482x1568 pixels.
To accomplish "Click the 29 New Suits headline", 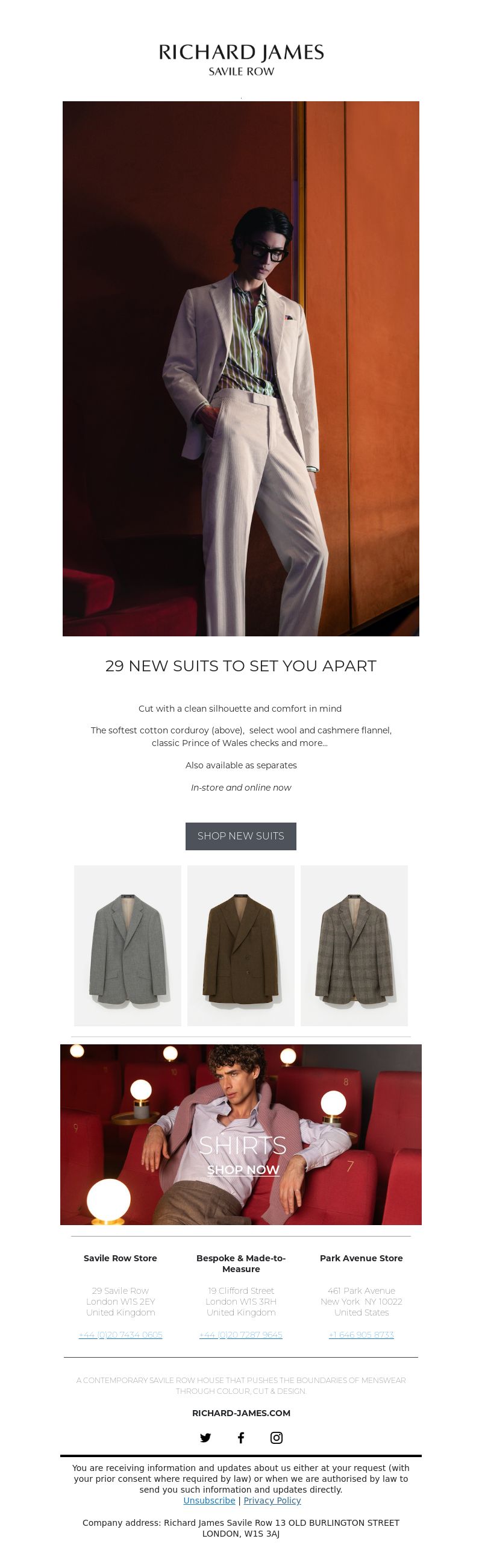I will pos(241,665).
